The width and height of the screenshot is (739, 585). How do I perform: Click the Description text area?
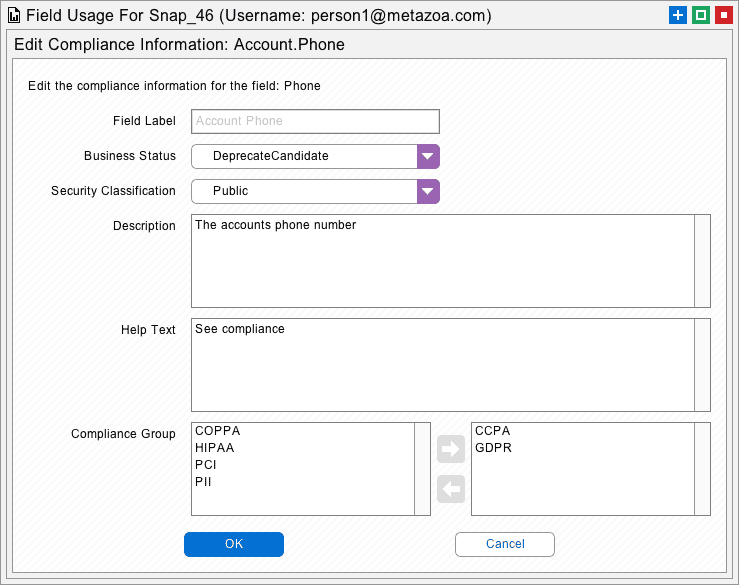pos(443,261)
